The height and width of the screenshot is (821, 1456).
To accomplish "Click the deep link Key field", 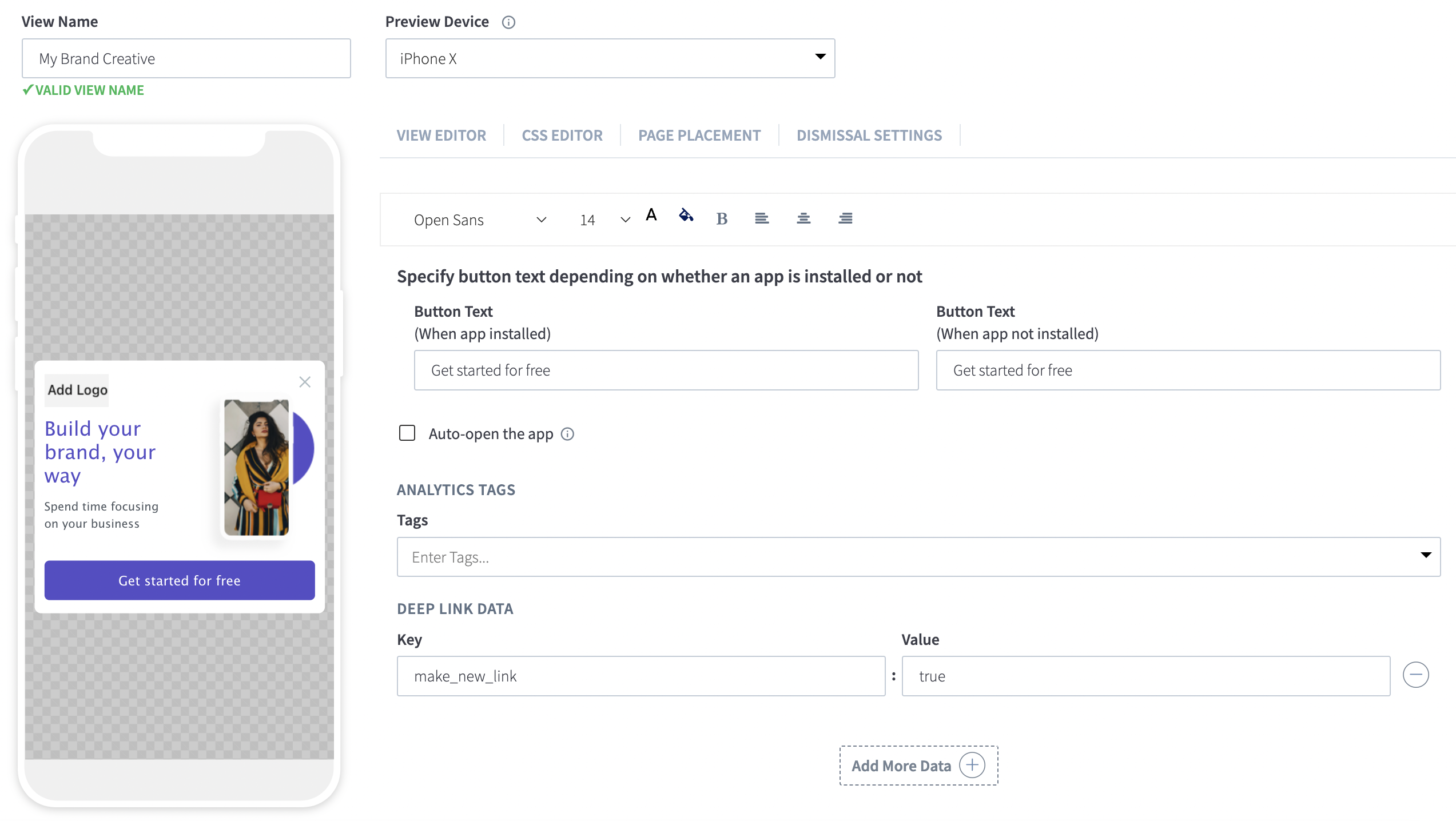I will pos(641,676).
